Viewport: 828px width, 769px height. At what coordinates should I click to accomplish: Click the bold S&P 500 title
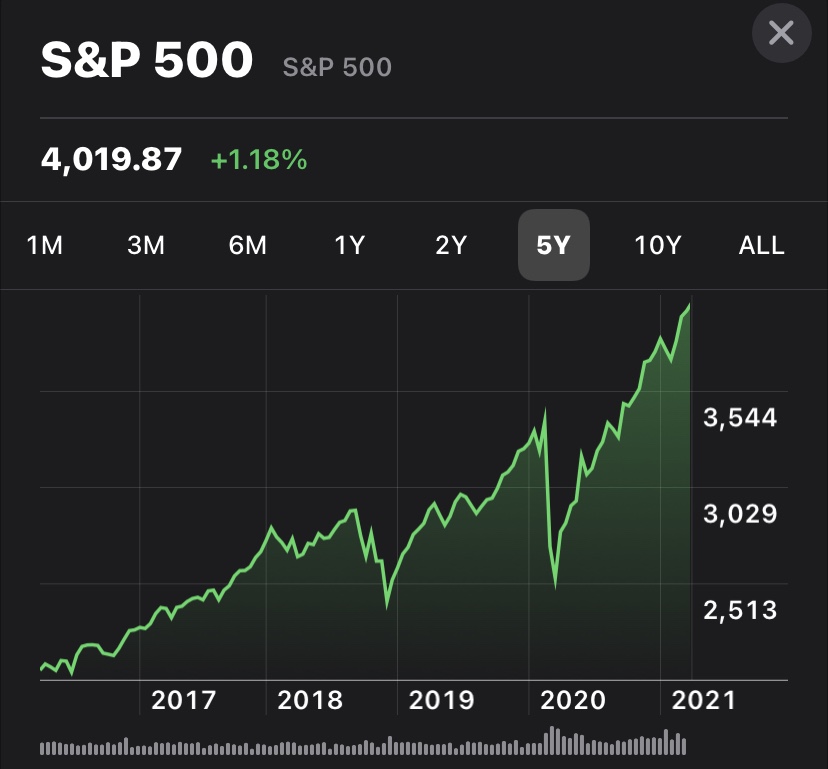147,62
